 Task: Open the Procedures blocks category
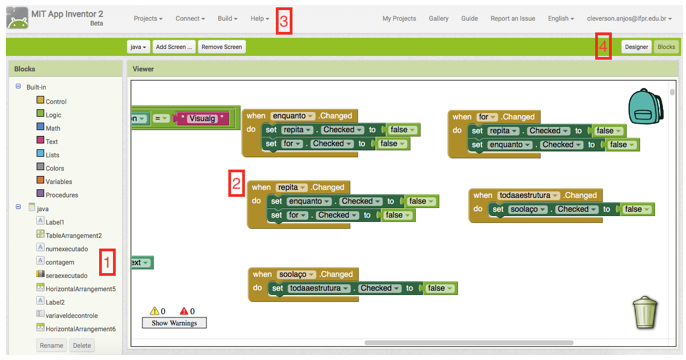(62, 195)
